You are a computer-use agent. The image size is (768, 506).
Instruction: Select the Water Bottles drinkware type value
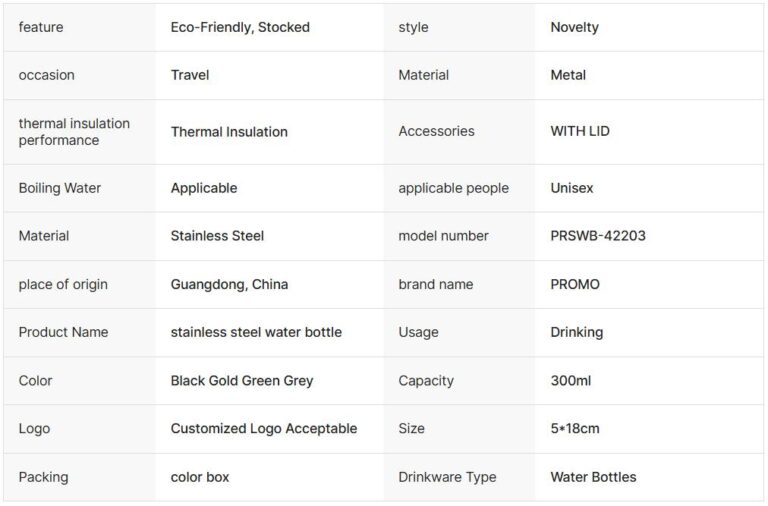(x=593, y=477)
